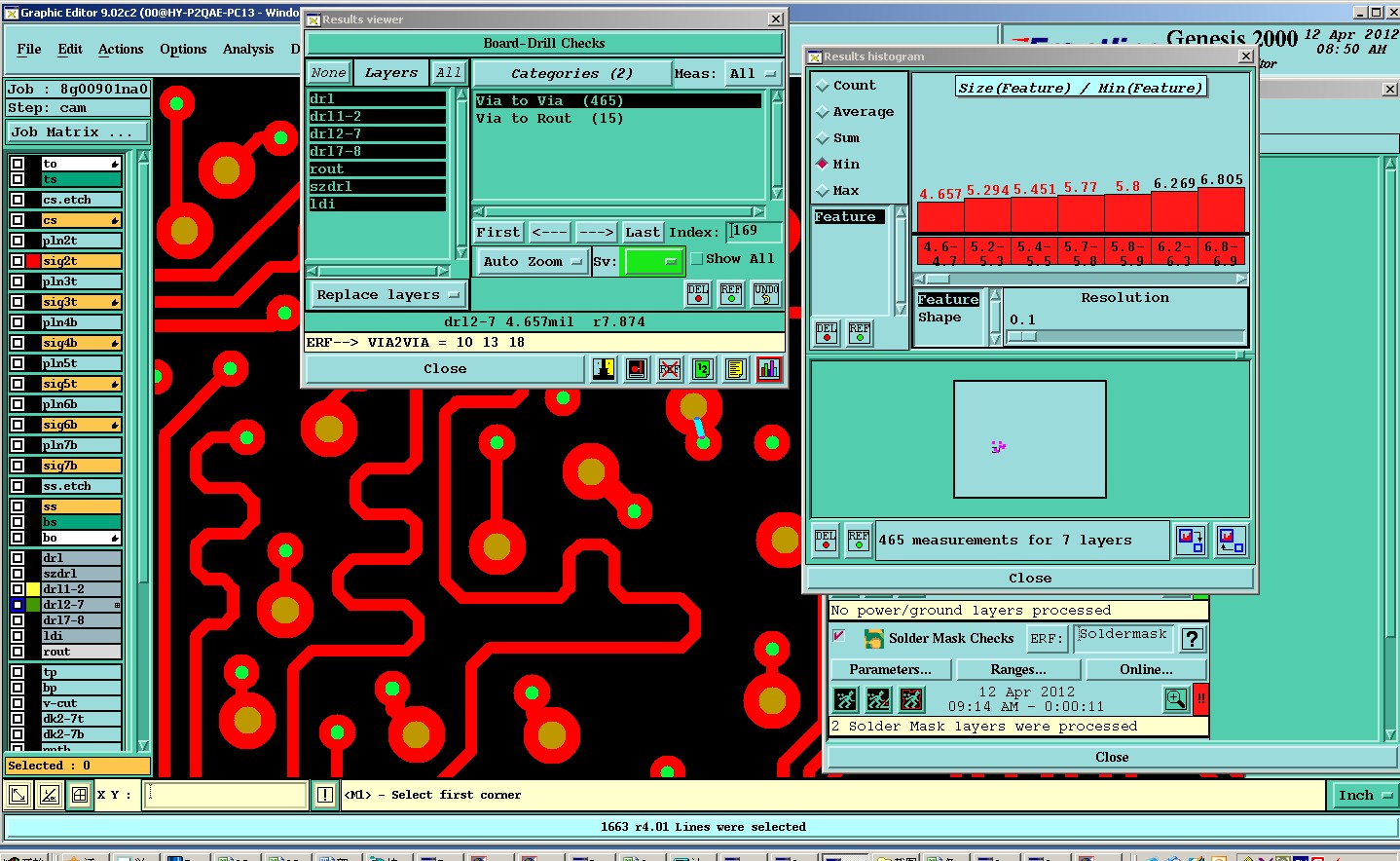Click REF icon beside 465 measurements text
This screenshot has width=1400, height=861.
coord(859,540)
